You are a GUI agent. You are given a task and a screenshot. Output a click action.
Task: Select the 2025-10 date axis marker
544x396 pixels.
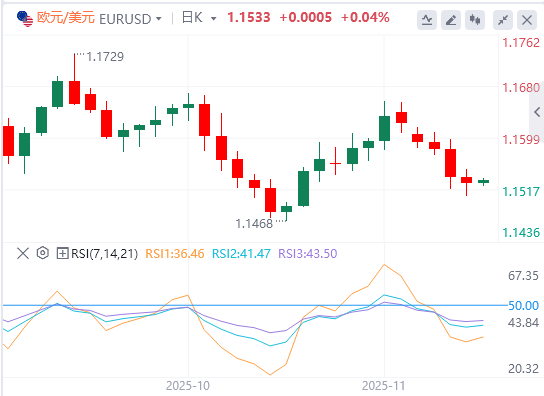click(x=188, y=386)
